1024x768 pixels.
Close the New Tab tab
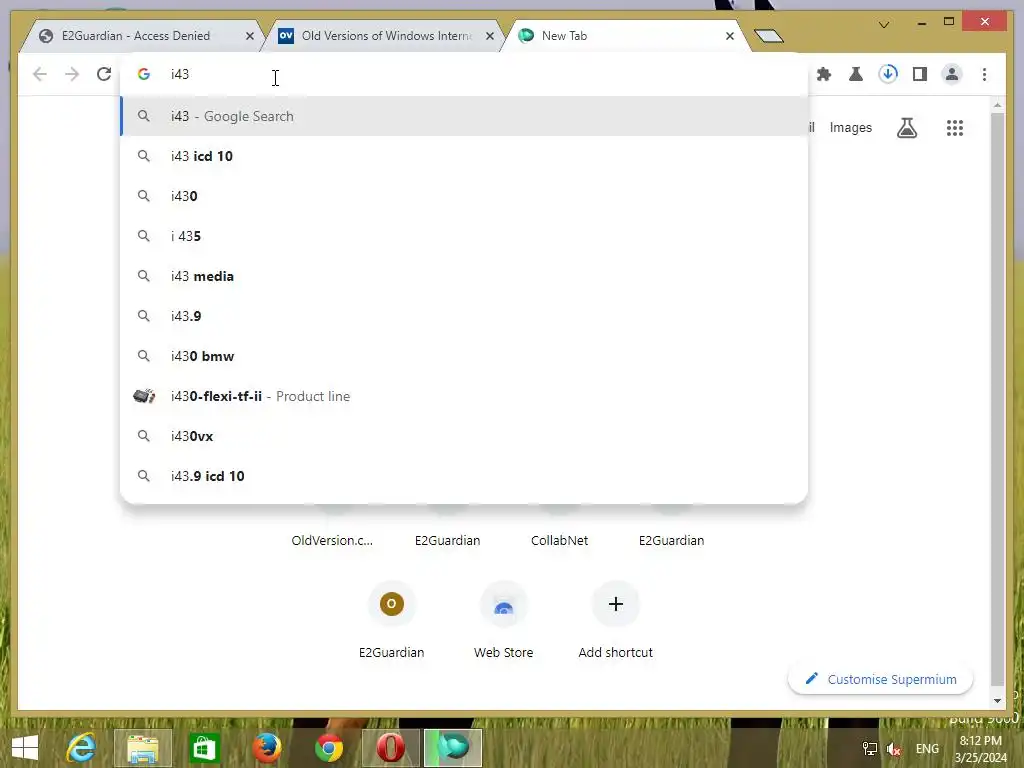tap(730, 36)
